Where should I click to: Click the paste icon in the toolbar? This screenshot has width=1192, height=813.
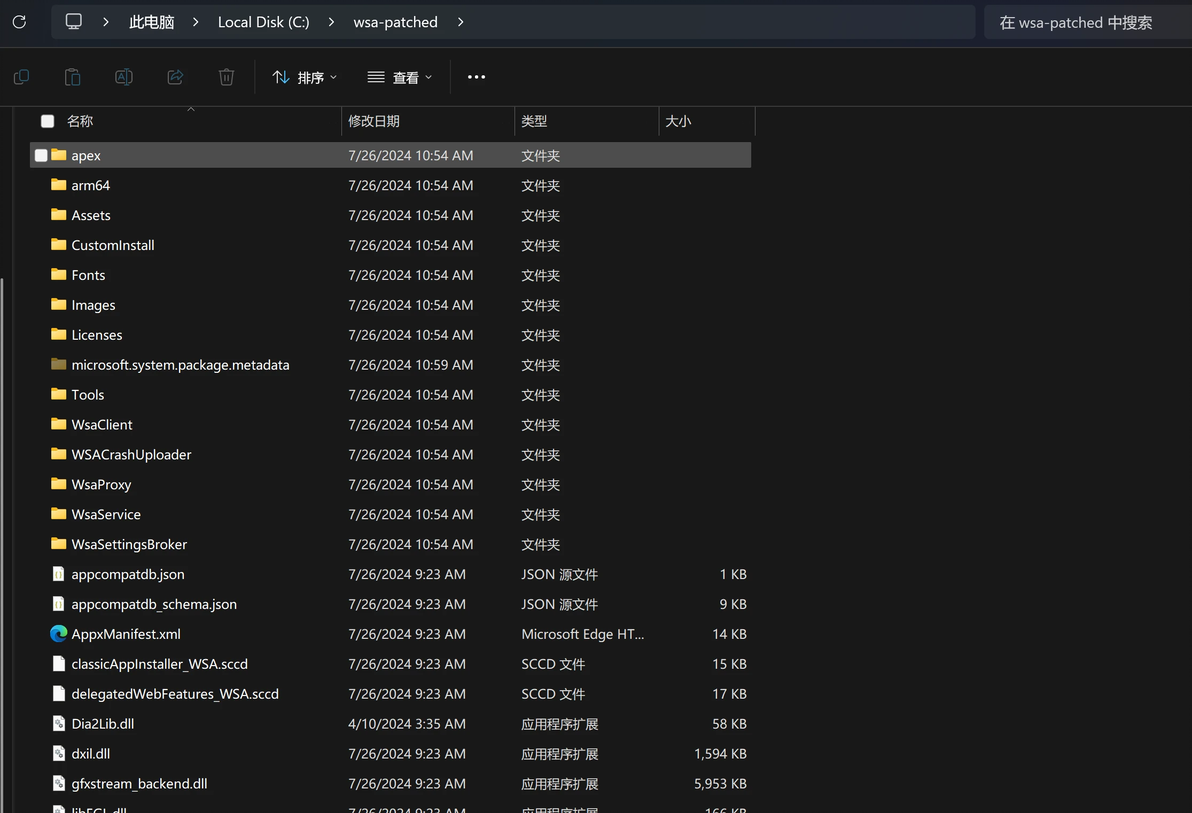tap(72, 77)
